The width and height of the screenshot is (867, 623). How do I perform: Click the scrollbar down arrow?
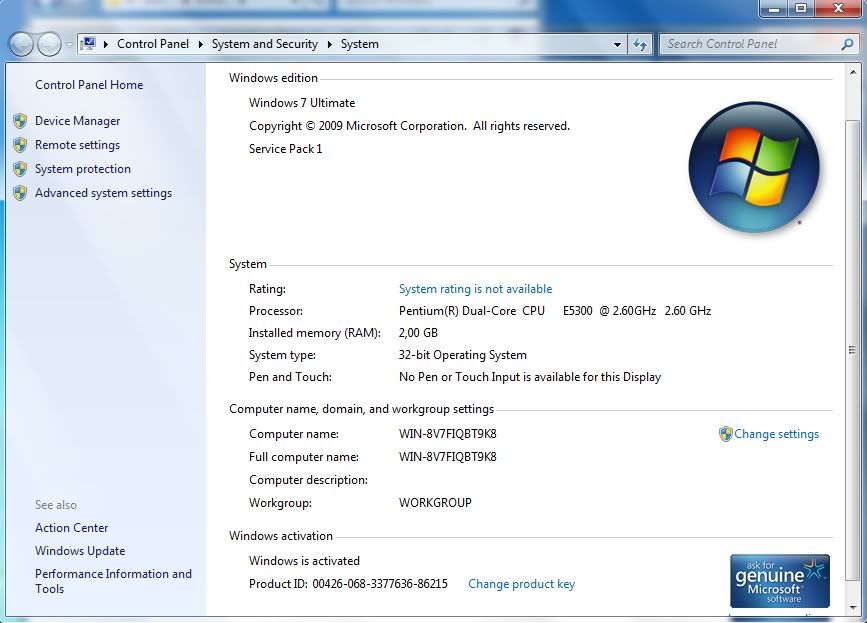point(852,607)
